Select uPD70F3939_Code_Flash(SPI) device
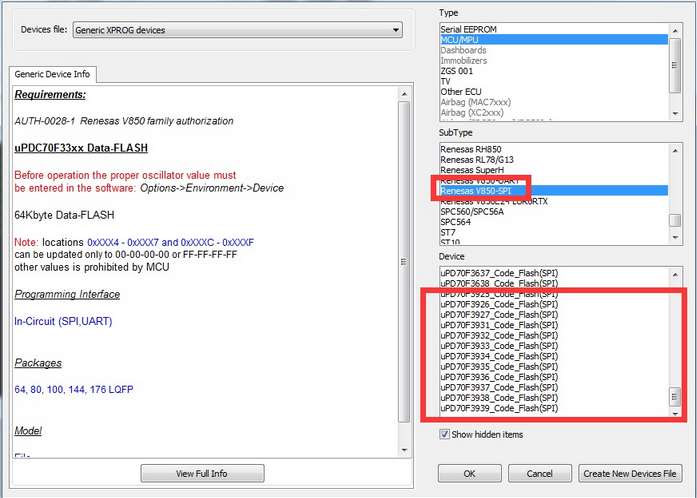The width and height of the screenshot is (697, 498). pyautogui.click(x=553, y=408)
